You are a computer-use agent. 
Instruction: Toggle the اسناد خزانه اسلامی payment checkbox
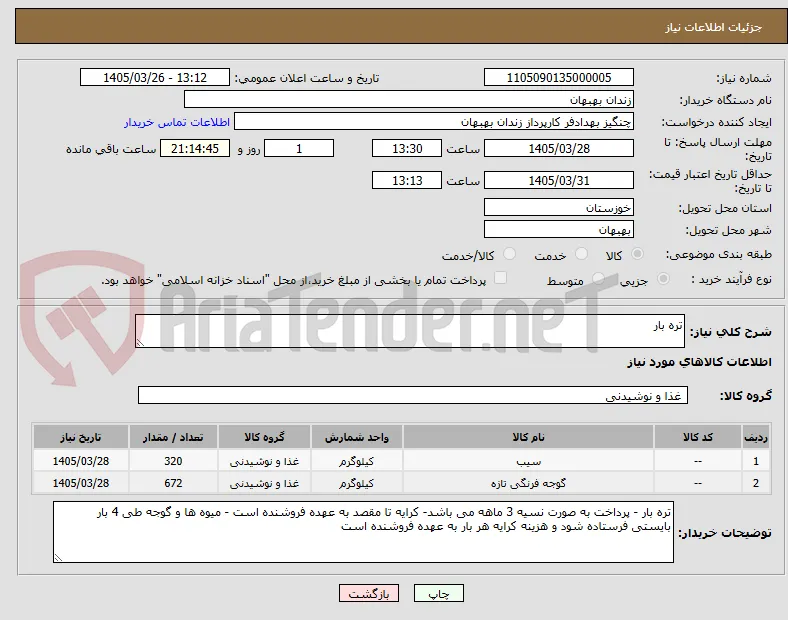pos(500,278)
